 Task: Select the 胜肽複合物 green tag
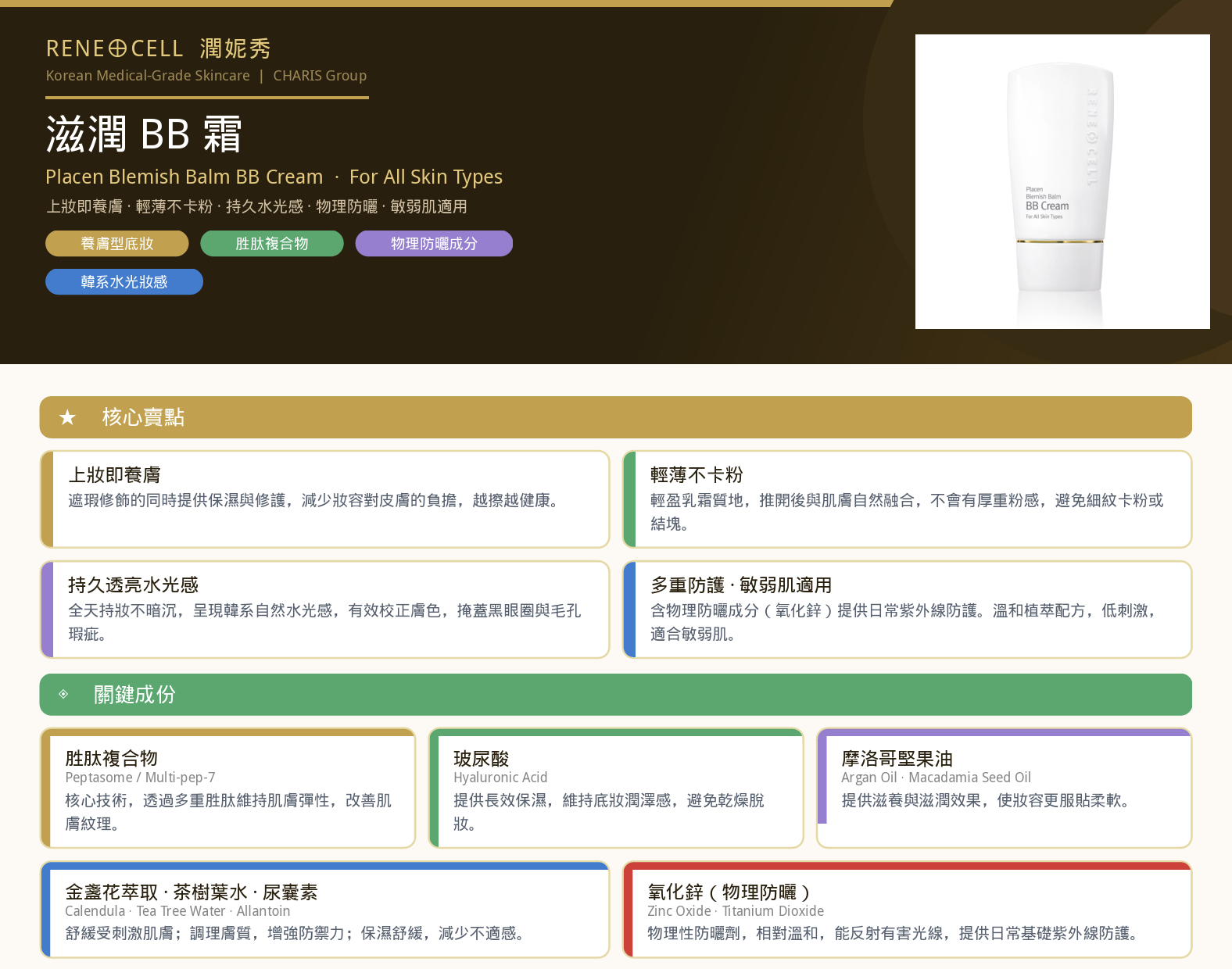(x=272, y=243)
